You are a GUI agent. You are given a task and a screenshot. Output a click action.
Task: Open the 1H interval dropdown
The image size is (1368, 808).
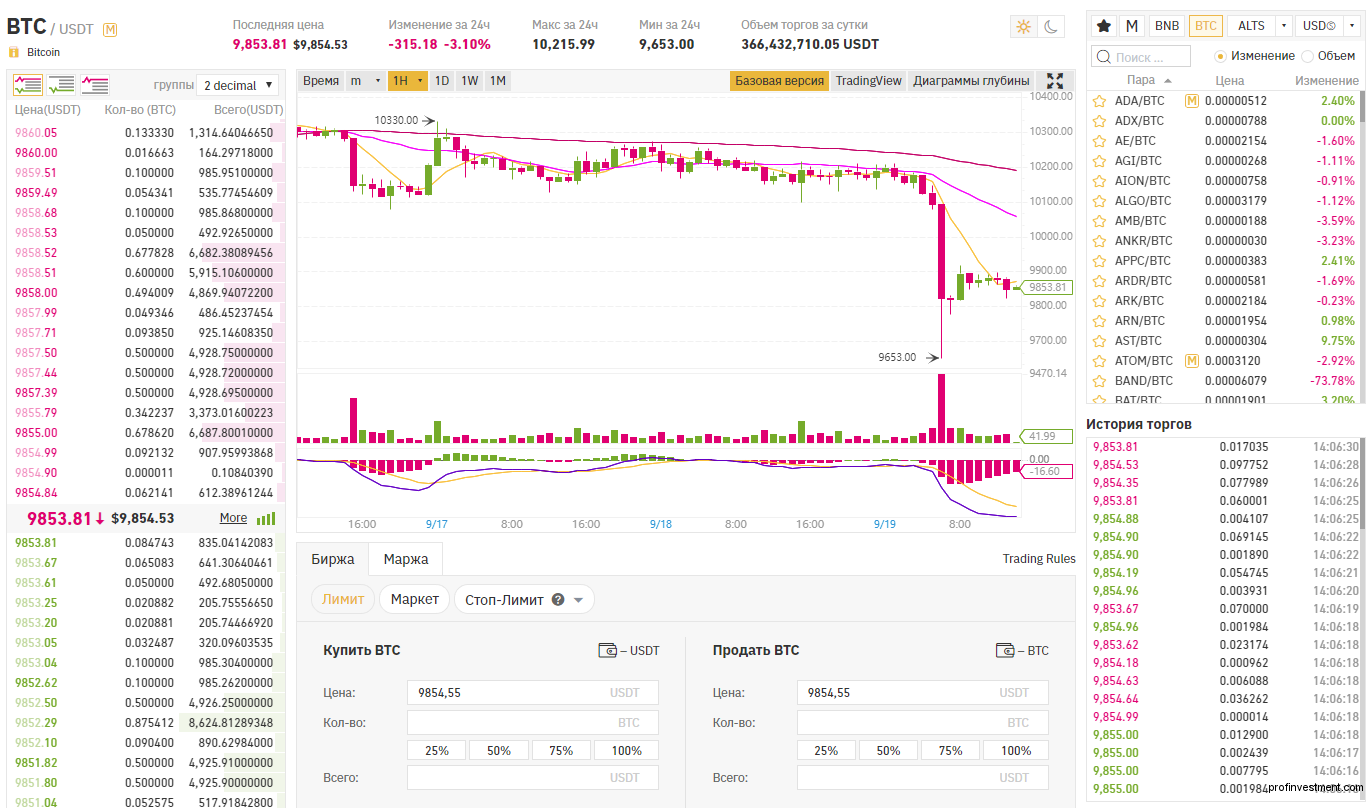tap(408, 81)
